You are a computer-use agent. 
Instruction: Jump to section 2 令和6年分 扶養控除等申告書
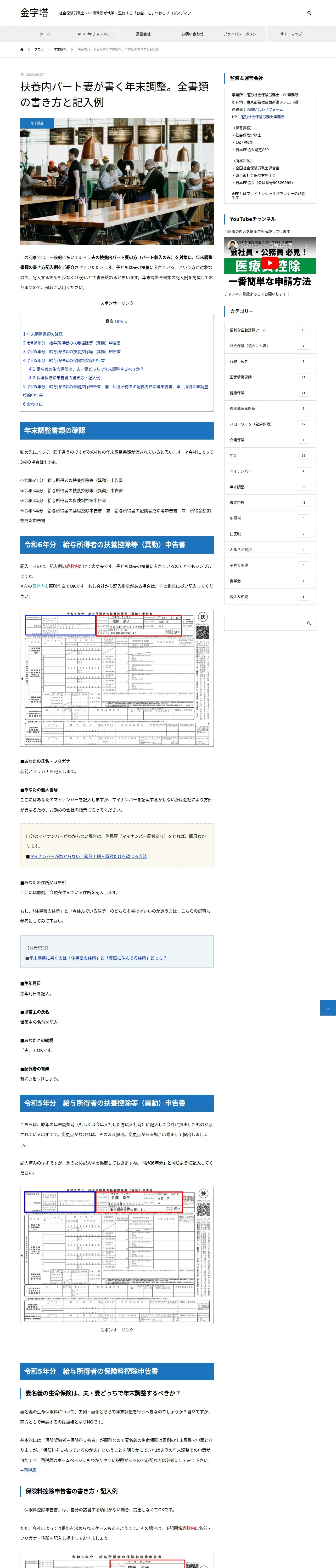click(x=72, y=343)
